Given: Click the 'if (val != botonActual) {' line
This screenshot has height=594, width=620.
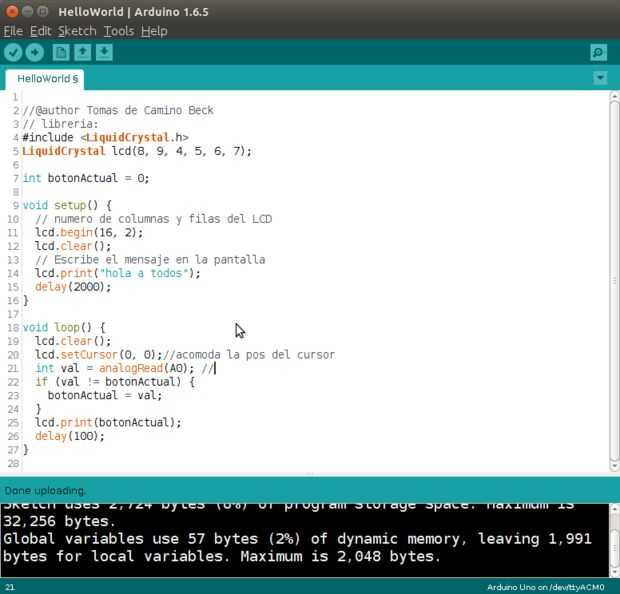Looking at the screenshot, I should pos(115,382).
